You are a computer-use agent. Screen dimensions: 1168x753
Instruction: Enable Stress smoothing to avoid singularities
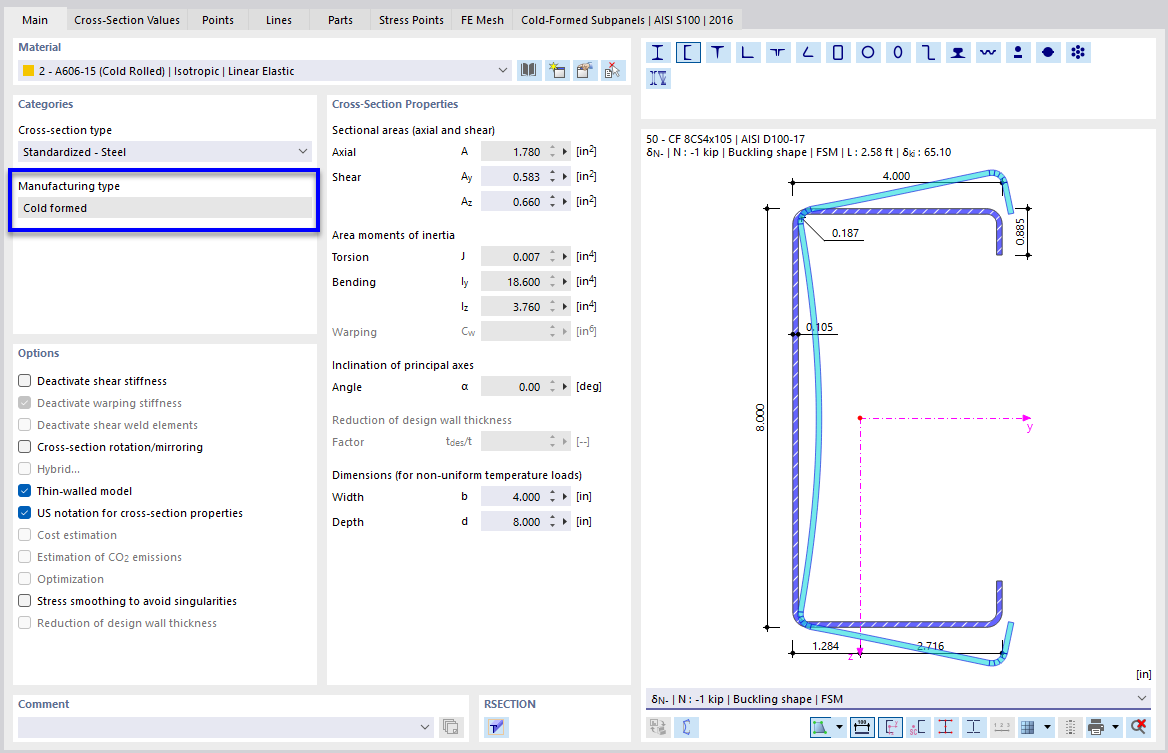click(25, 601)
